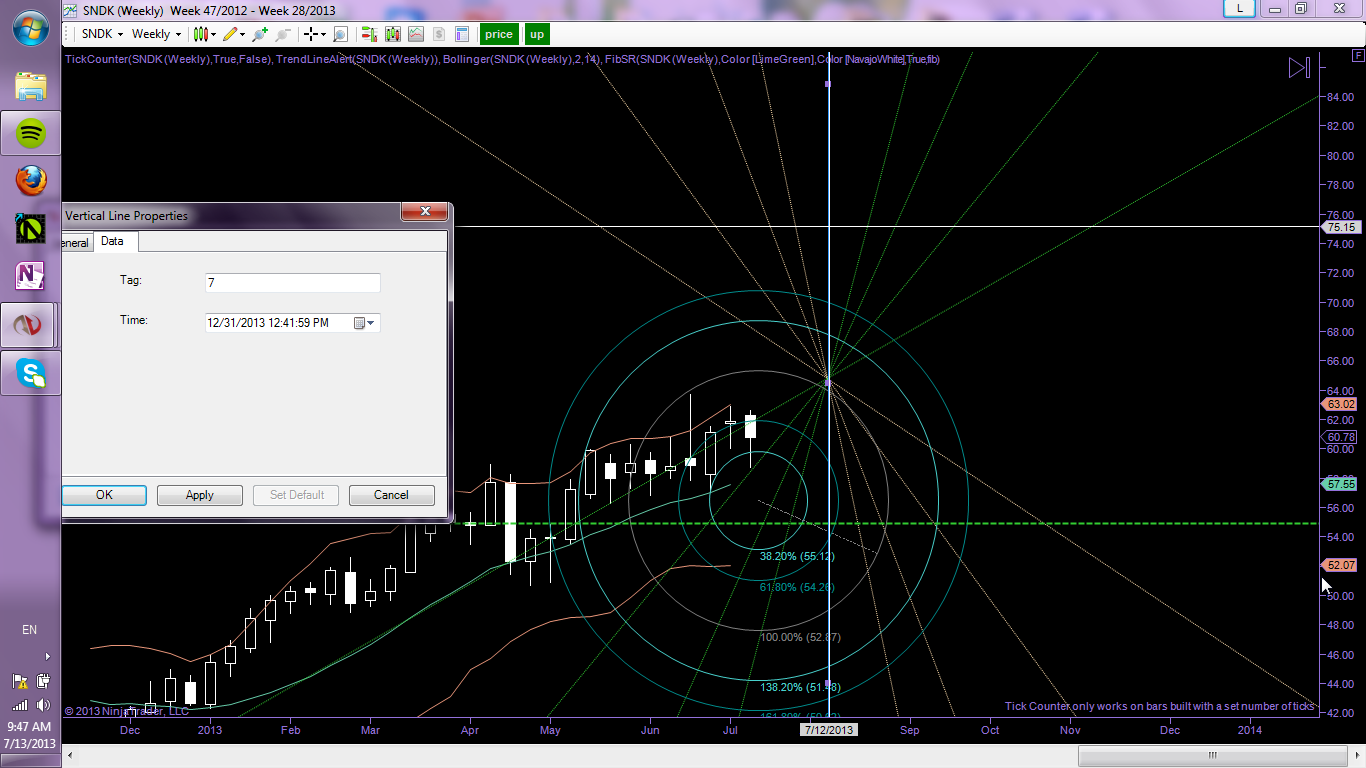This screenshot has width=1366, height=768.
Task: Click the Show Desktop strip below clock
Action: click(x=31, y=761)
